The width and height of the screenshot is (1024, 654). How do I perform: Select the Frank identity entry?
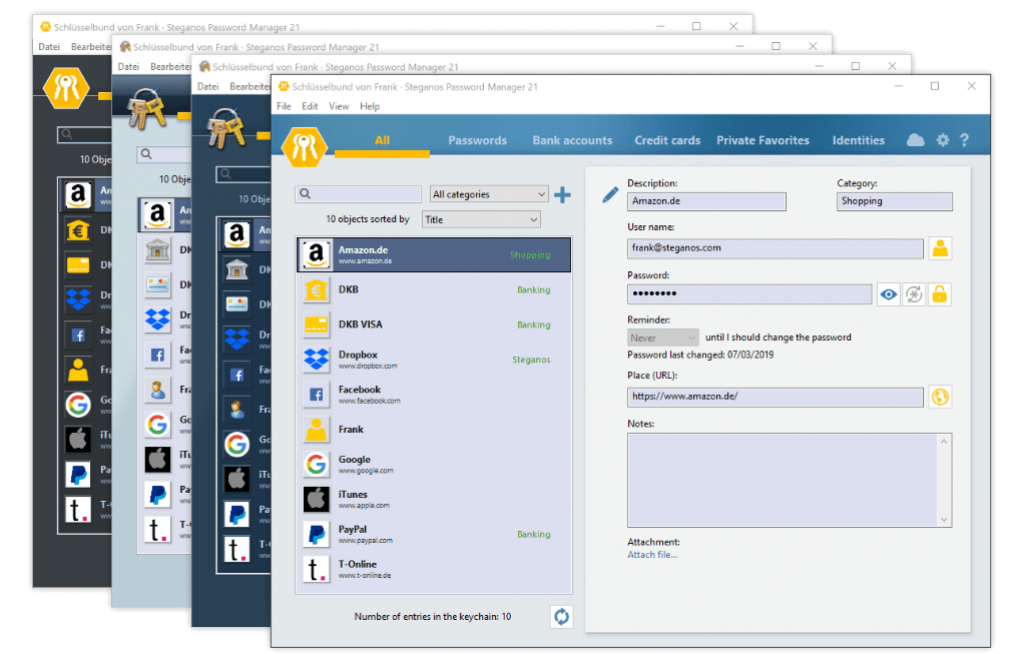434,429
